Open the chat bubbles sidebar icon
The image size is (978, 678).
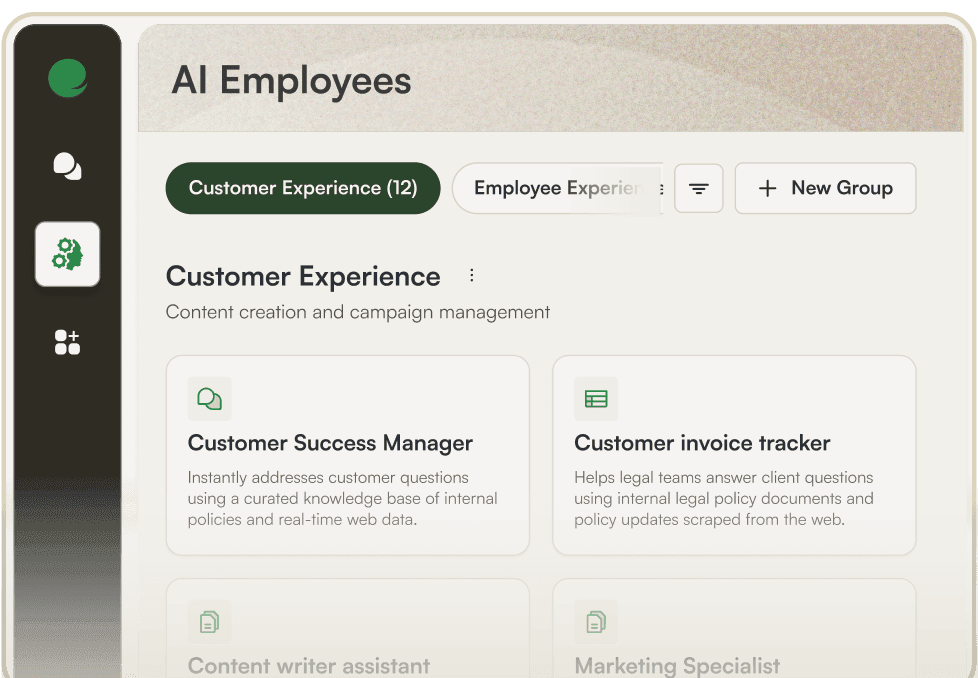(67, 167)
